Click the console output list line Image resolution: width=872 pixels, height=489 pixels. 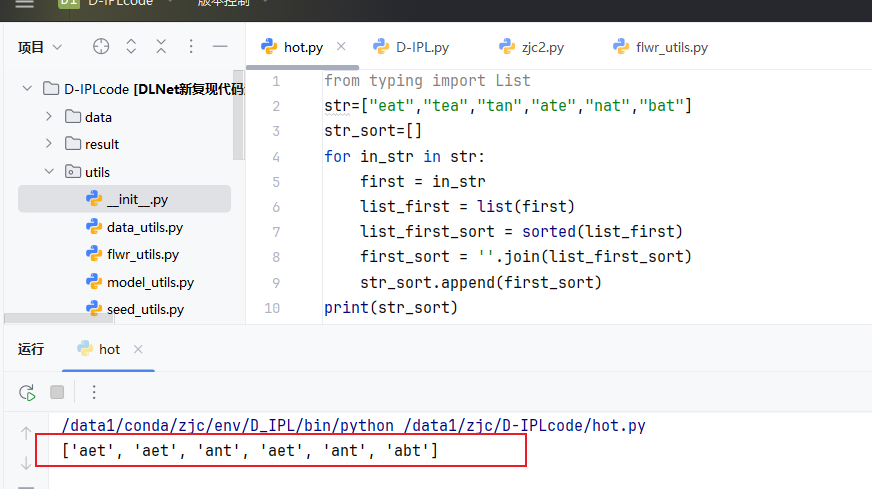point(250,450)
